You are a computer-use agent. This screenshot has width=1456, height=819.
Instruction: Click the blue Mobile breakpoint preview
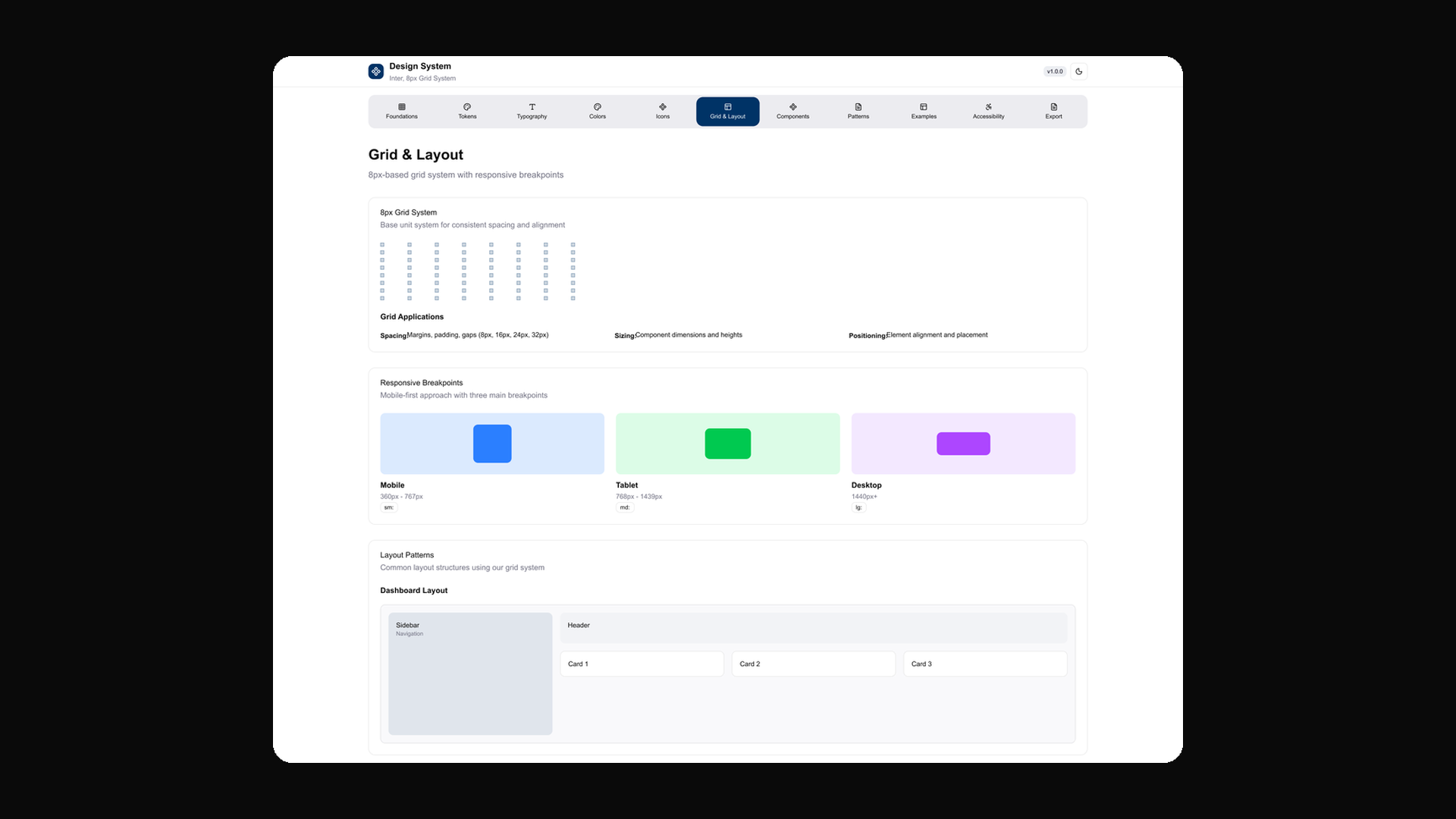coord(492,444)
